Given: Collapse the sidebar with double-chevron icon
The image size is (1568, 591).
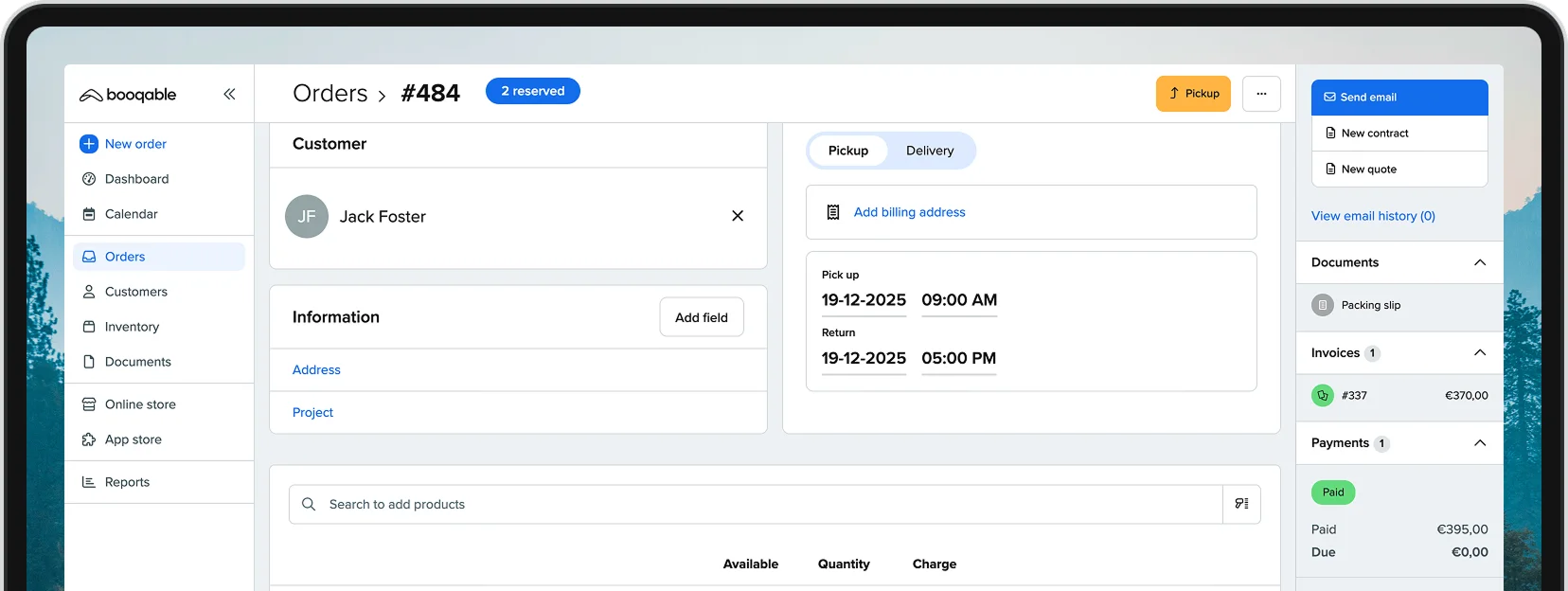Looking at the screenshot, I should tap(229, 94).
